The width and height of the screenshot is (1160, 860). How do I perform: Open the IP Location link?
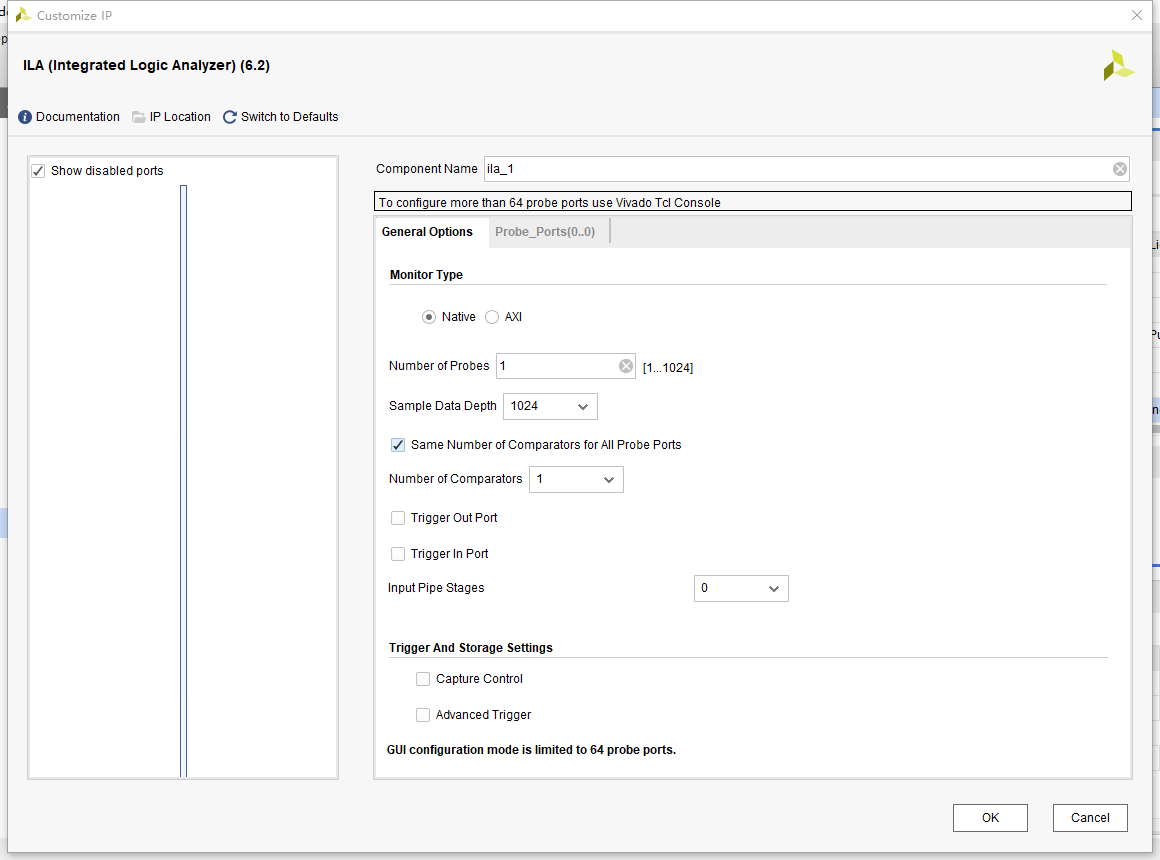coord(180,117)
